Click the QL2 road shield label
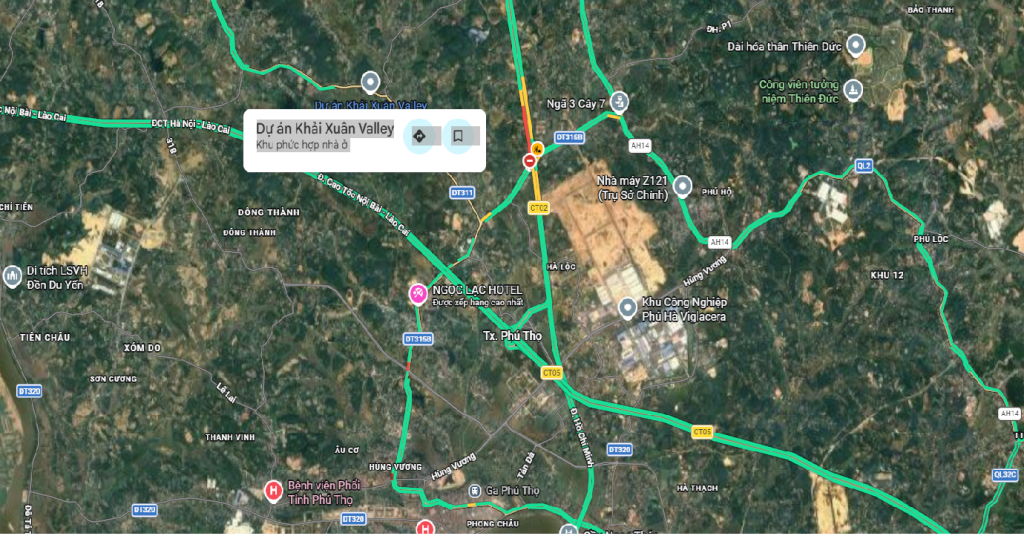The height and width of the screenshot is (536, 1024). click(x=864, y=166)
